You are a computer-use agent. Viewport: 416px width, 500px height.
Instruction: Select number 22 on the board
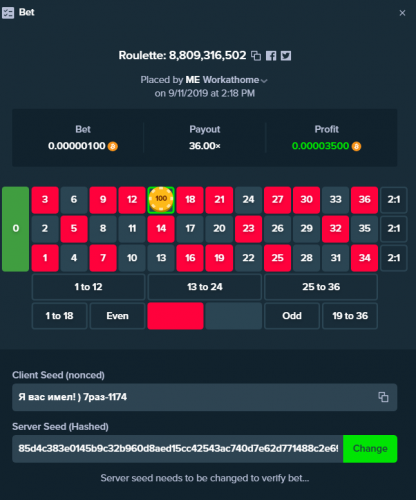248,258
